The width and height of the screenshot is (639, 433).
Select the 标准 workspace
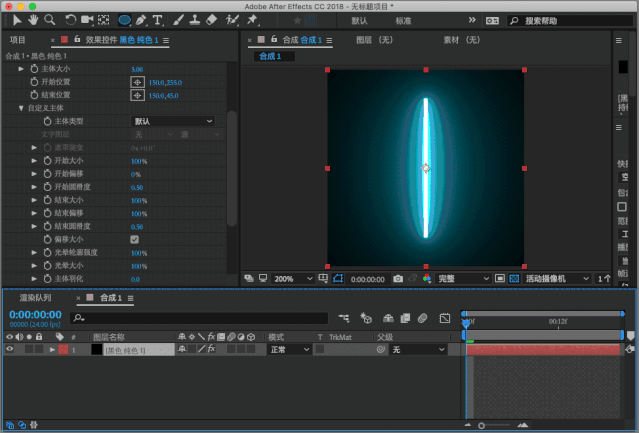pyautogui.click(x=403, y=20)
